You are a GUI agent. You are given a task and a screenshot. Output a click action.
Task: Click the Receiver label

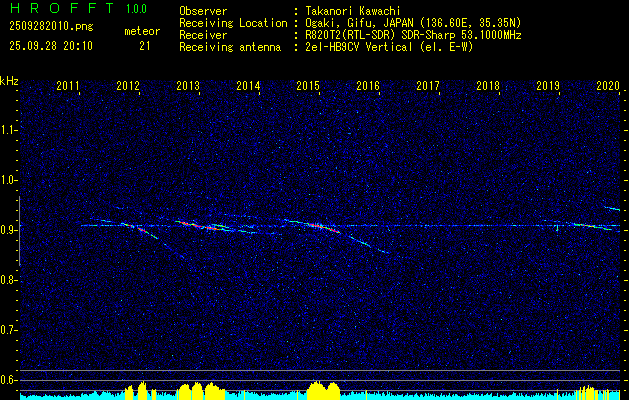pos(203,35)
